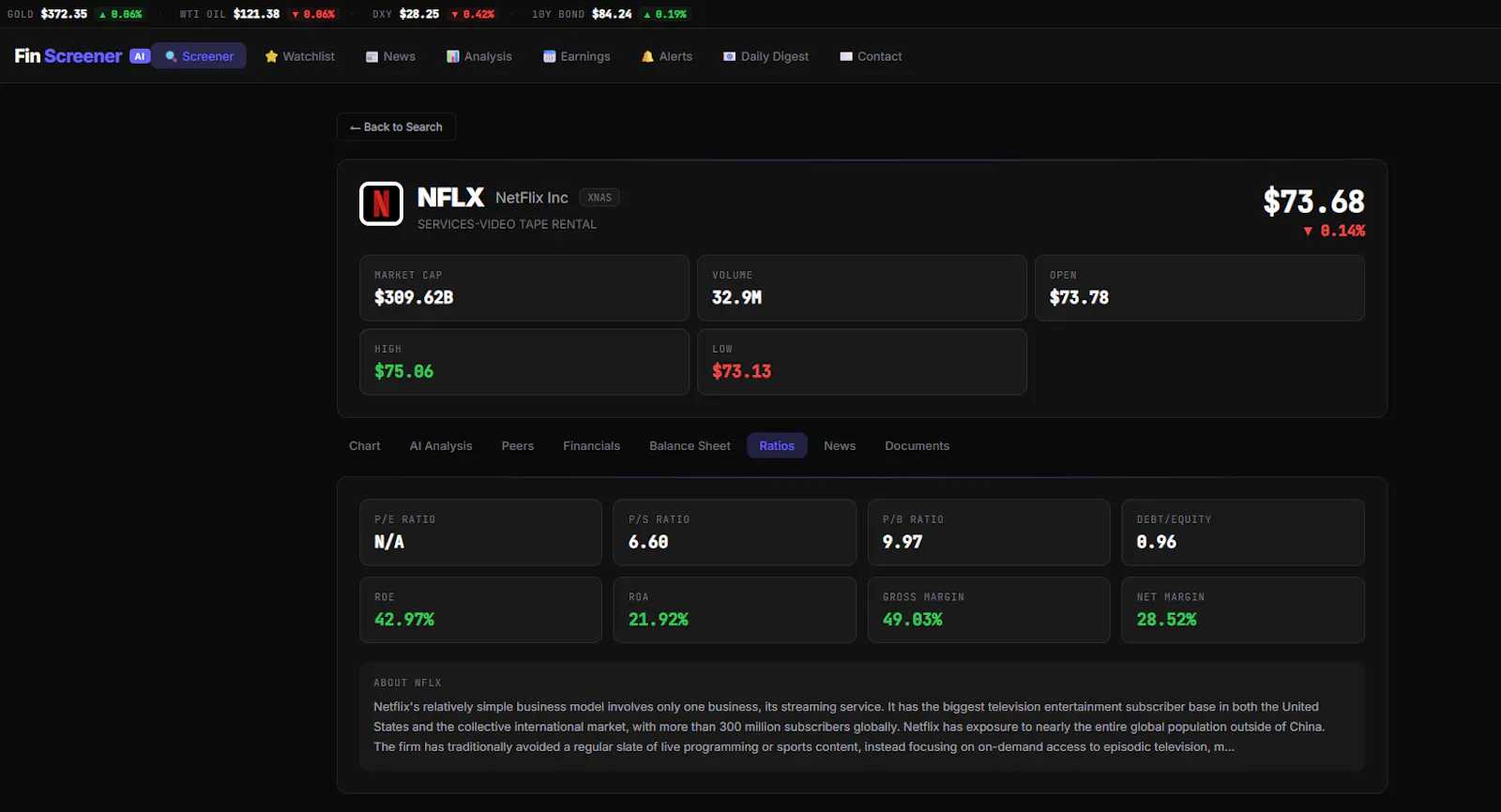Click the AI badge next to the logo
Image resolution: width=1501 pixels, height=812 pixels.
tap(140, 56)
